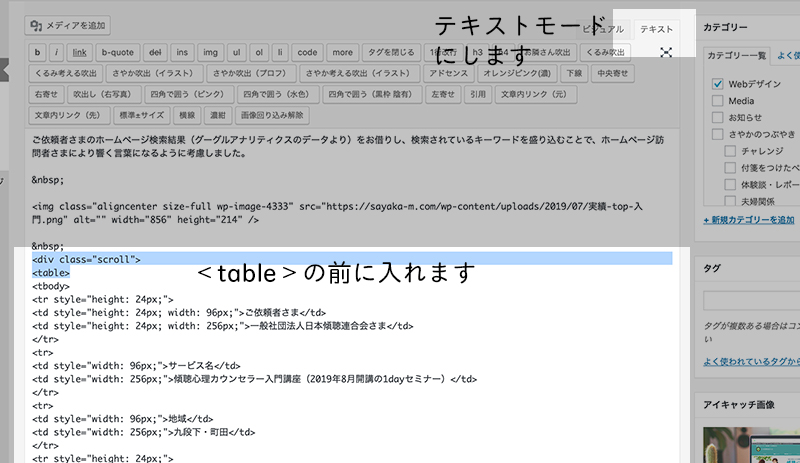Insert the アドセンス quicktag
Image resolution: width=800 pixels, height=463 pixels.
448,73
